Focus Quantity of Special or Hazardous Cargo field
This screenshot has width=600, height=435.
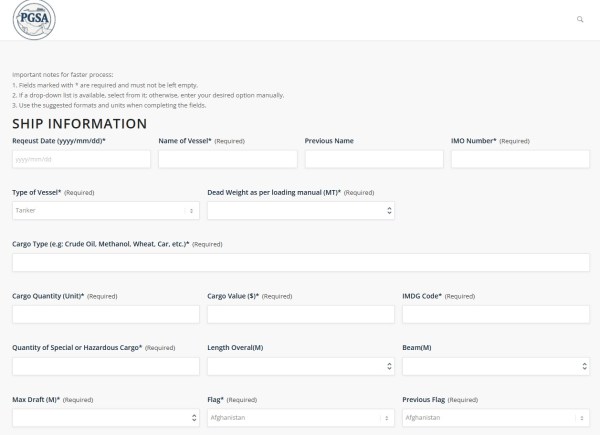pyautogui.click(x=106, y=366)
